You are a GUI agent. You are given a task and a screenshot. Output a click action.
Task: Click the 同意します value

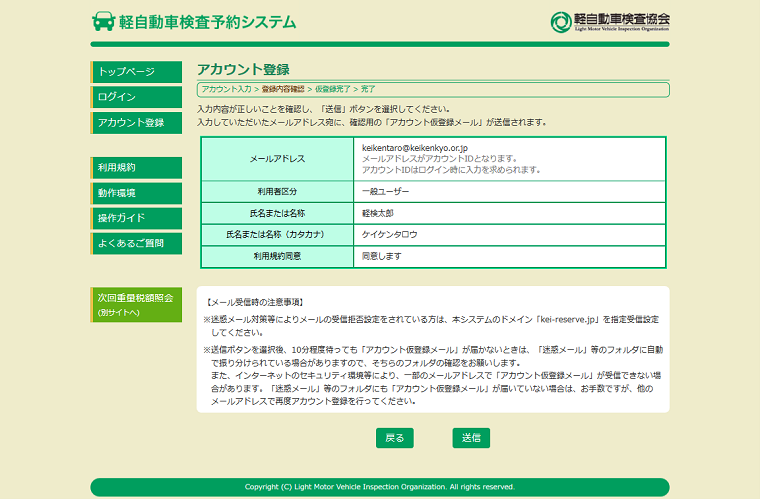click(x=381, y=256)
